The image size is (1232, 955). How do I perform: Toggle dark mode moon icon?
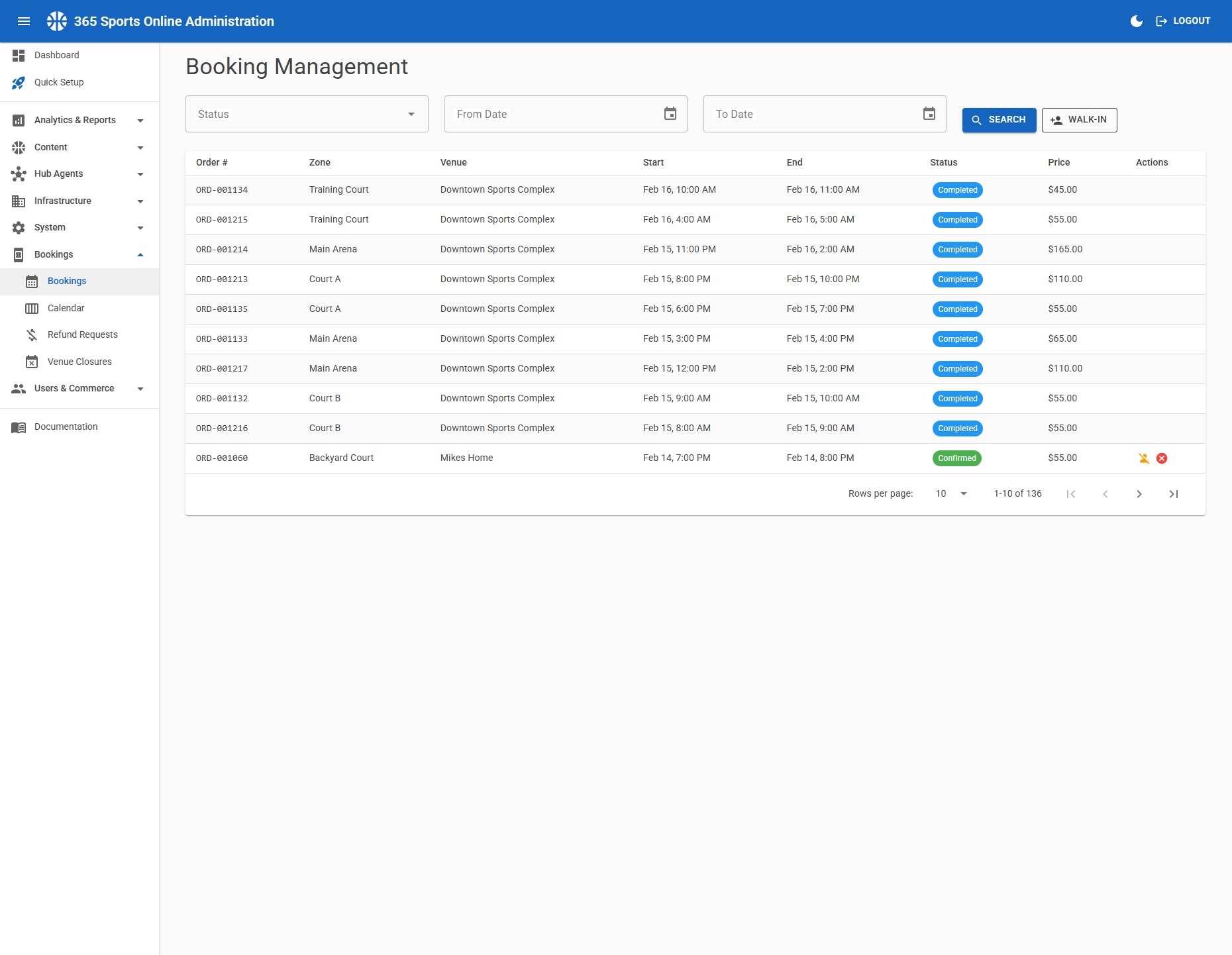1137,21
